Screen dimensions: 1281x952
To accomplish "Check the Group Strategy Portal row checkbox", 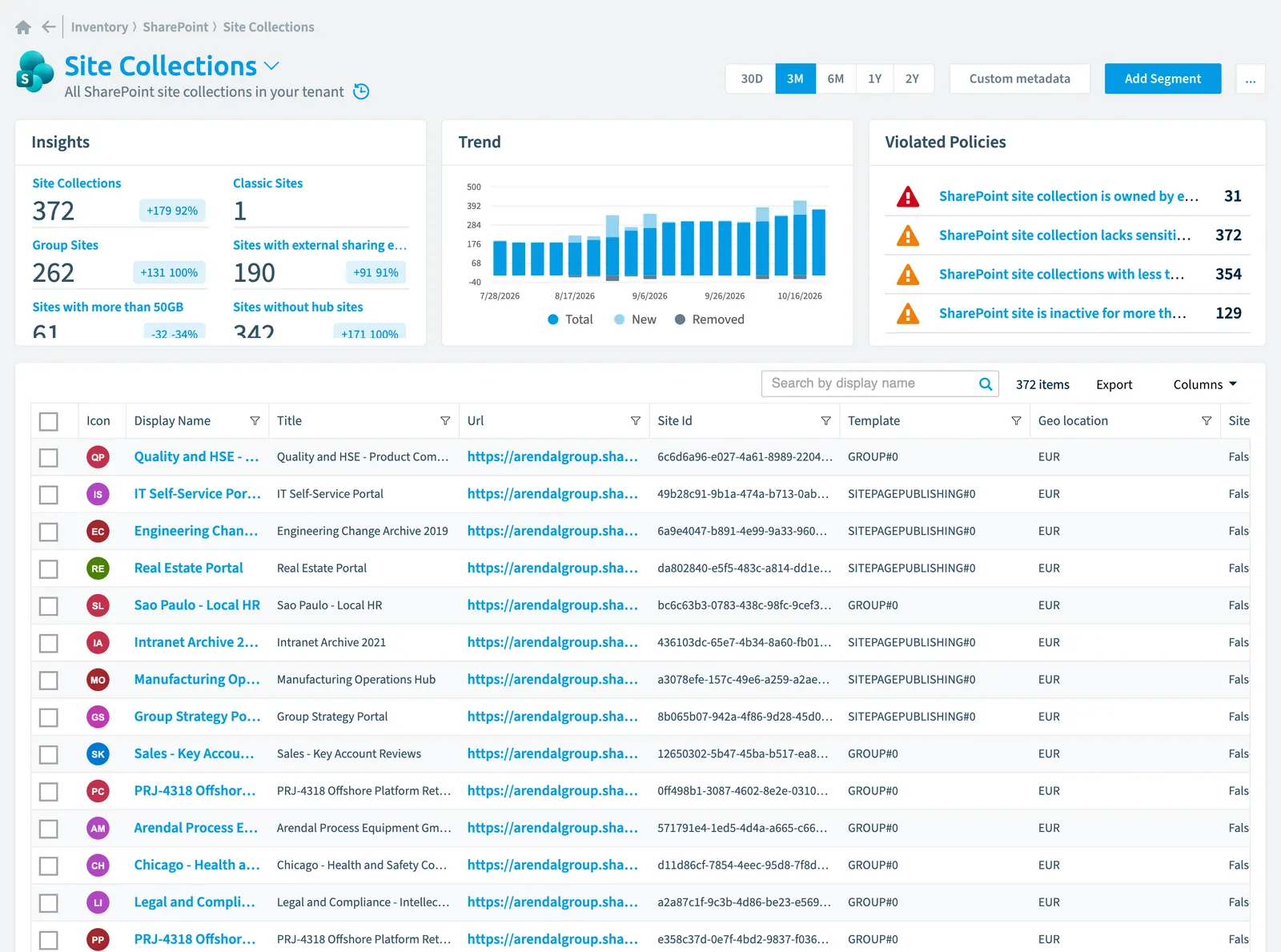I will coord(49,717).
